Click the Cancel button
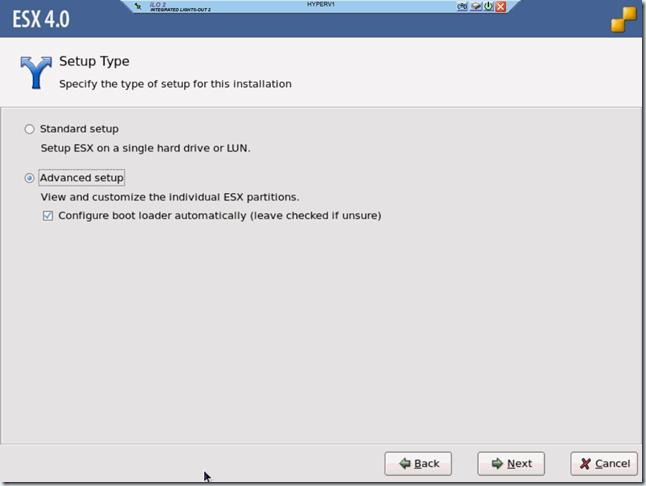The width and height of the screenshot is (646, 486). coord(604,464)
